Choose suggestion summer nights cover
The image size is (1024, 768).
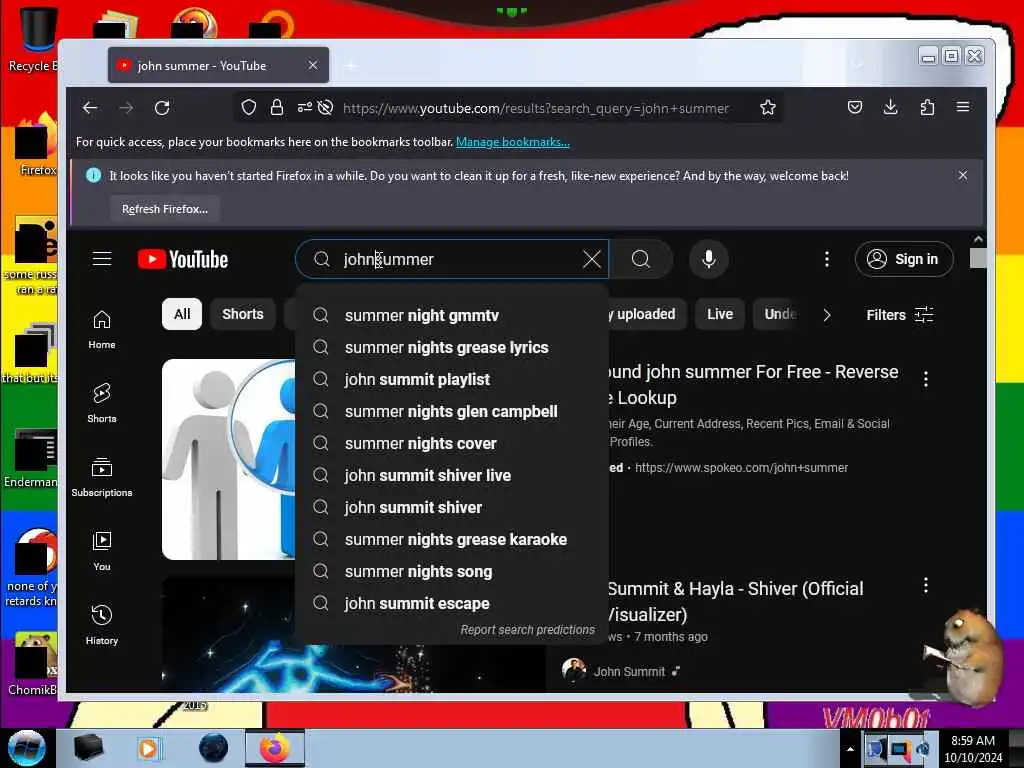pos(452,443)
